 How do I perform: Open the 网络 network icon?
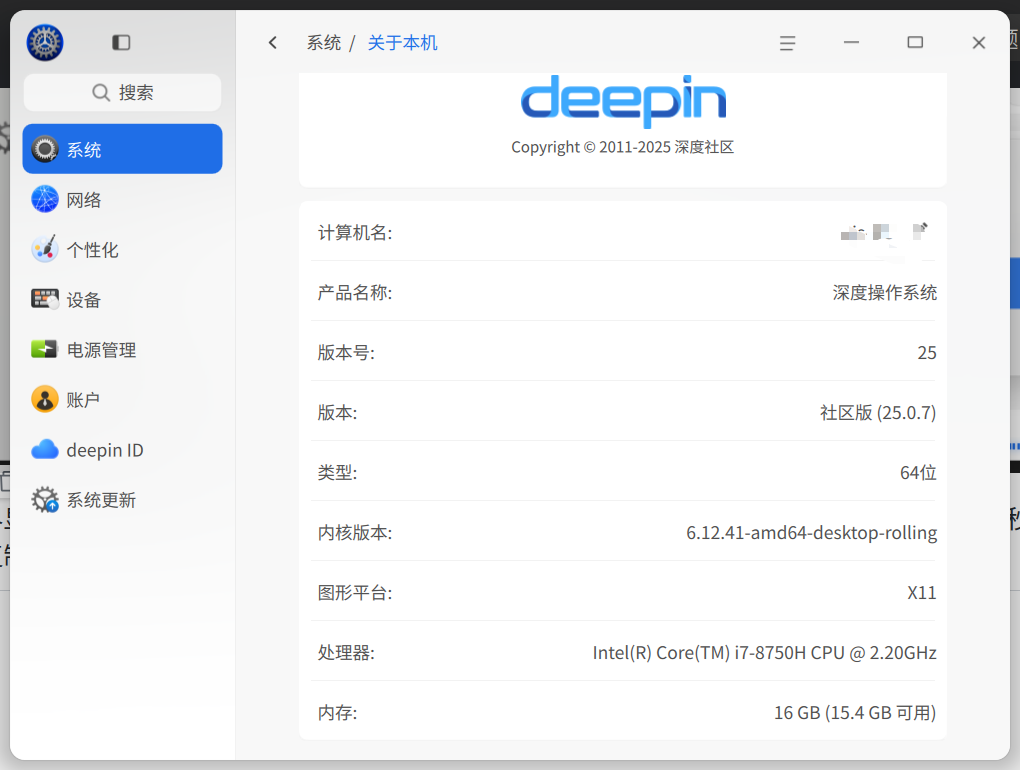(x=45, y=199)
